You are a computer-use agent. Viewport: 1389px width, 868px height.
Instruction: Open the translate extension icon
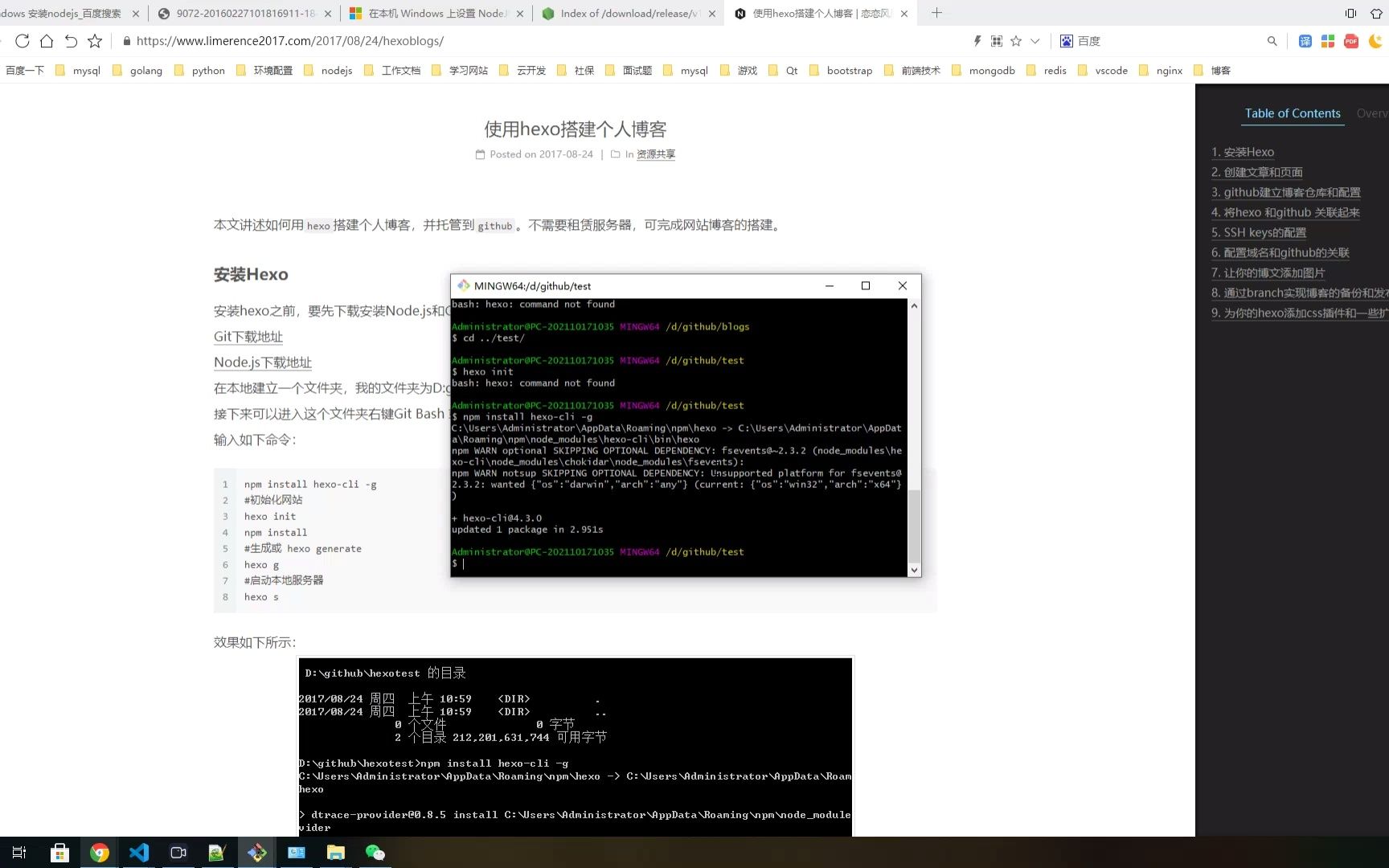tap(1305, 41)
